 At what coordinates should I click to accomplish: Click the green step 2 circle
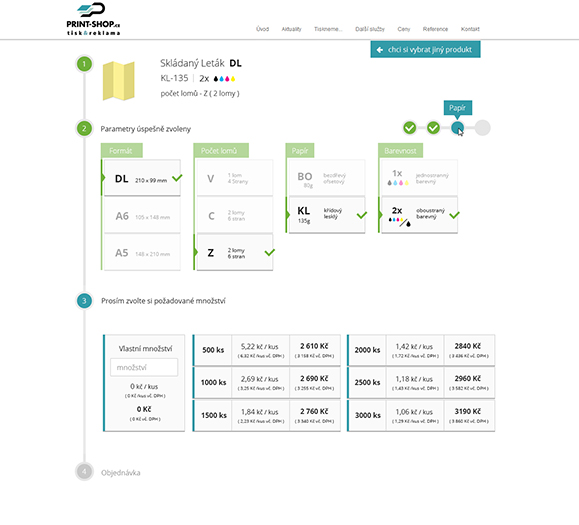point(84,128)
